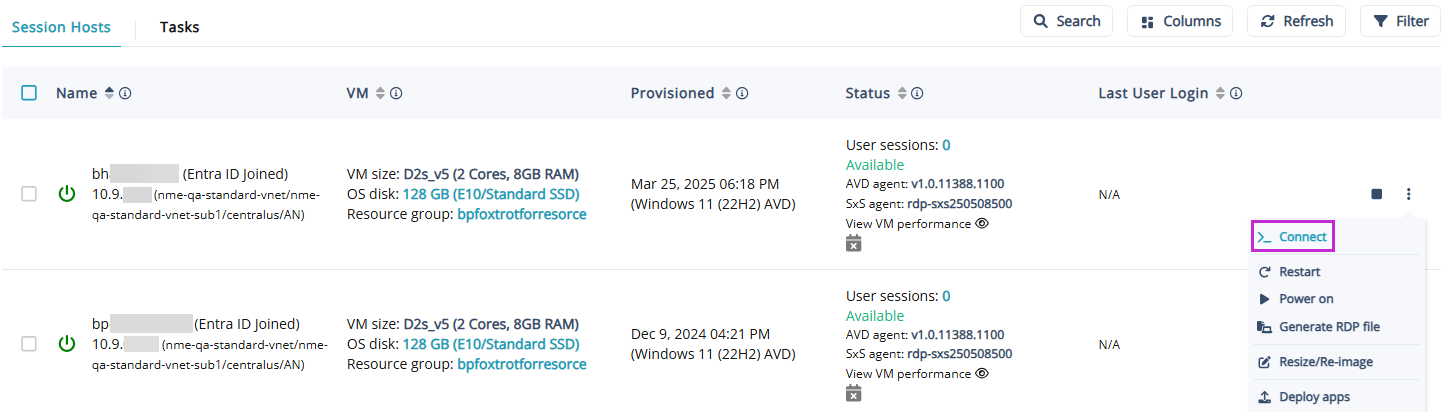Click the View VM performance eye icon, first row
The image size is (1445, 412).
[x=982, y=224]
